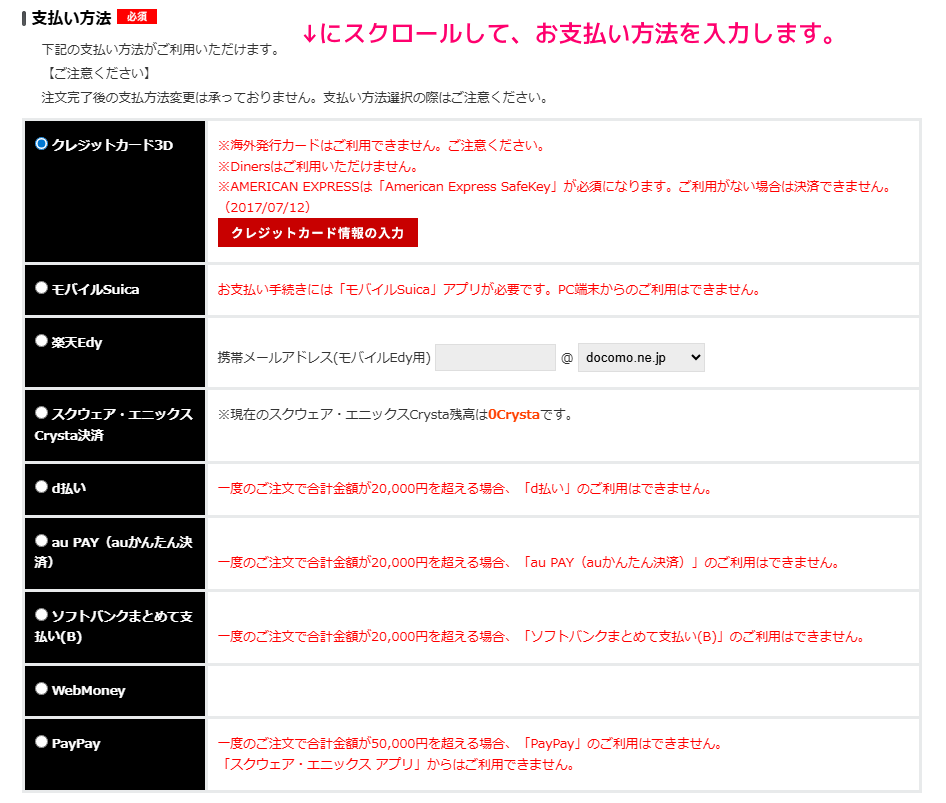Screen dimensions: 946x803
Task: Click the クレジットカード情報の入力 button
Action: pyautogui.click(x=318, y=232)
